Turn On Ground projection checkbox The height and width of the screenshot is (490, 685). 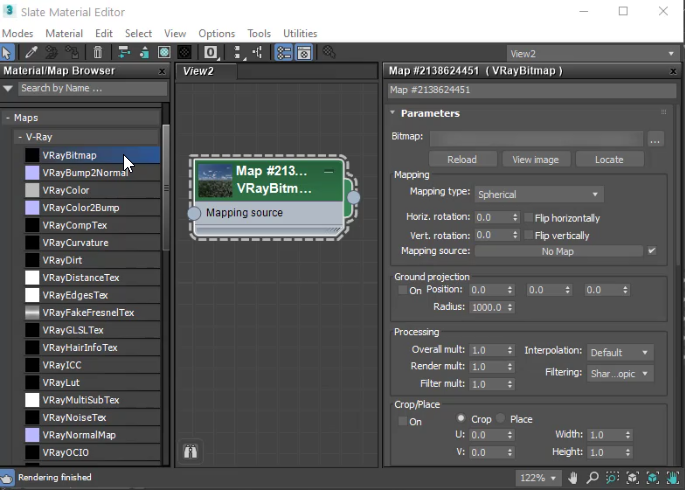(403, 290)
